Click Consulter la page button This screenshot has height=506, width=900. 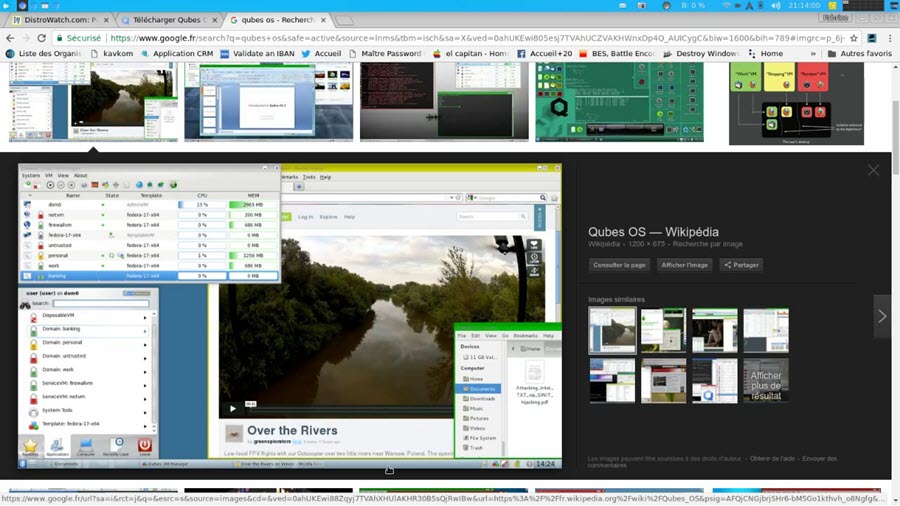(619, 265)
